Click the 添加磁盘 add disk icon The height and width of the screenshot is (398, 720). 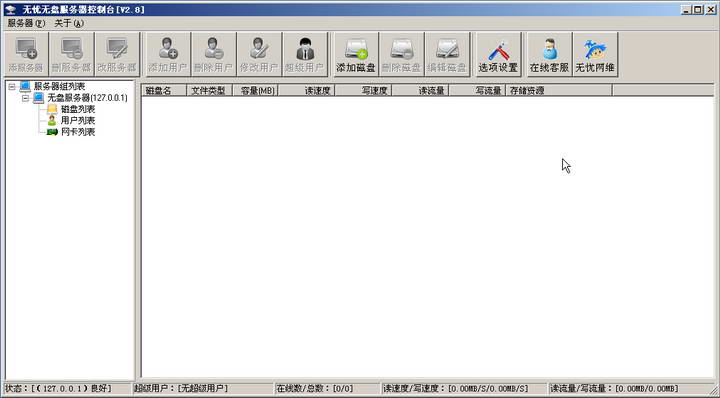(x=356, y=54)
